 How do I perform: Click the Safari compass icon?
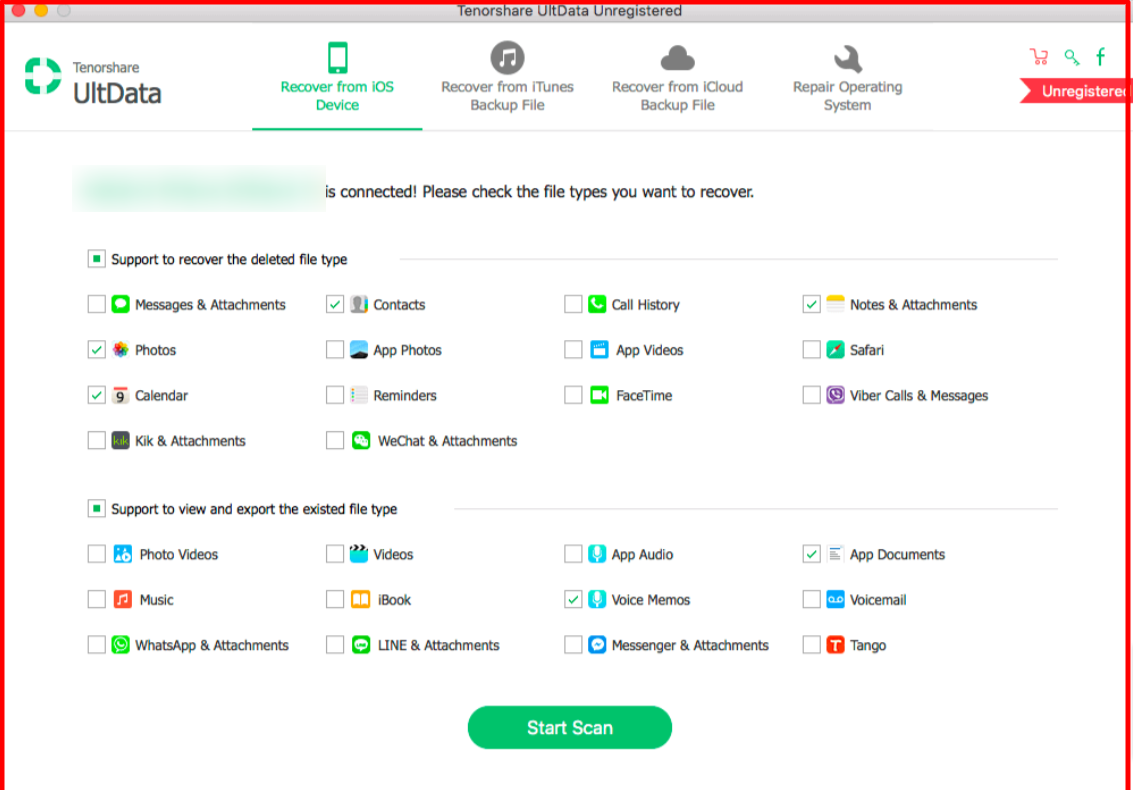pos(835,350)
